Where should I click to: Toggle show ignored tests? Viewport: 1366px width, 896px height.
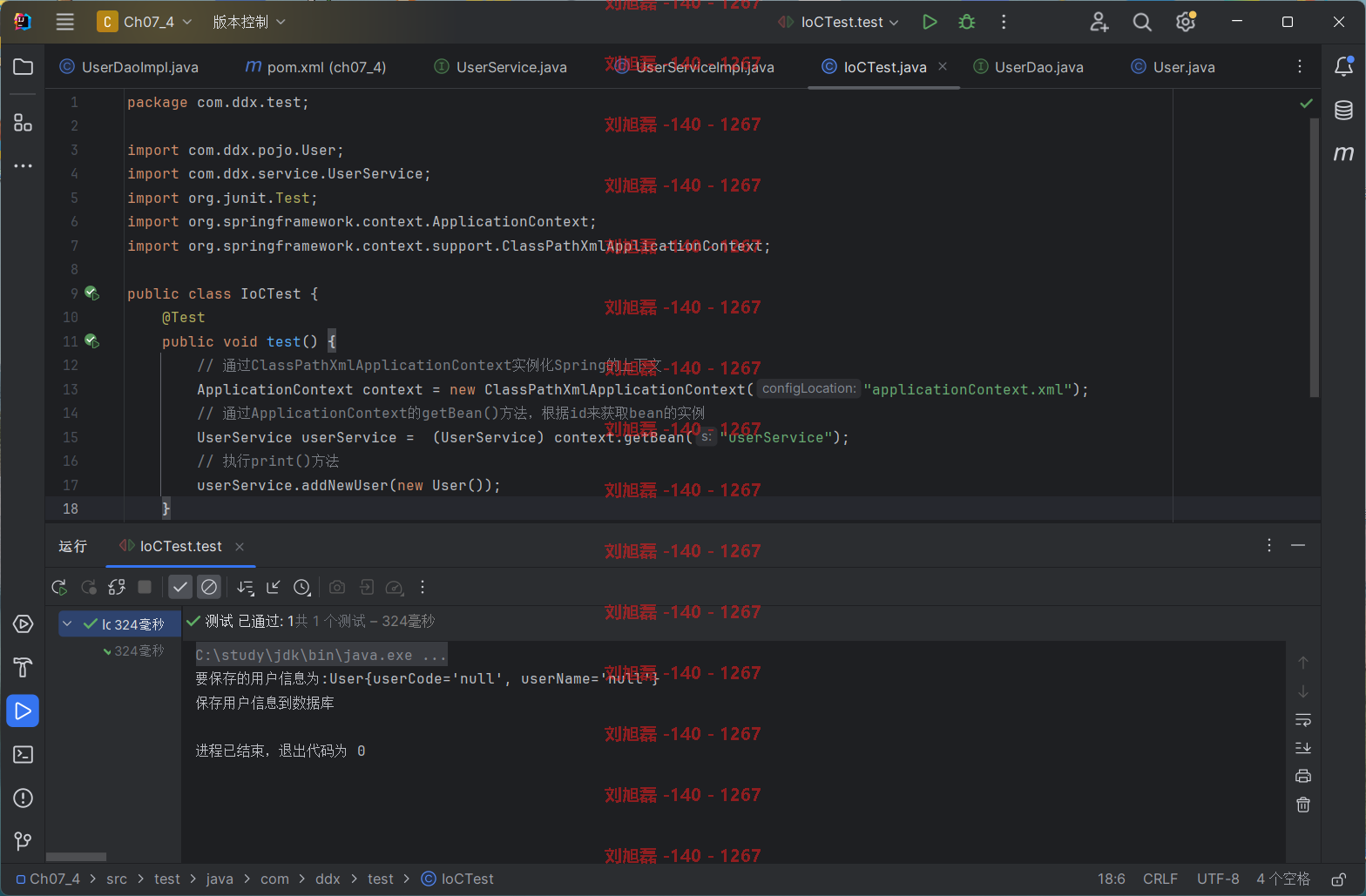coord(209,588)
